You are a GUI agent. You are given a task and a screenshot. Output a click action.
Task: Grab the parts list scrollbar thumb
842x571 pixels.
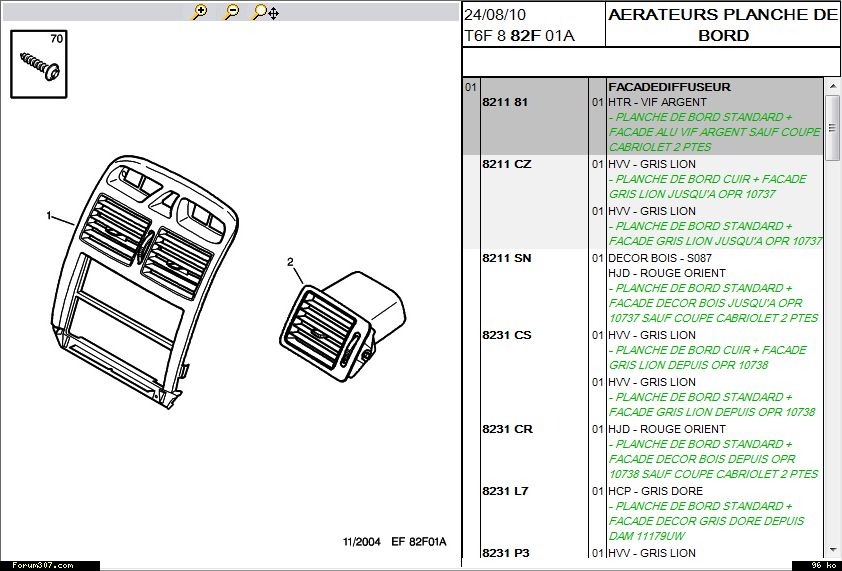pyautogui.click(x=832, y=128)
